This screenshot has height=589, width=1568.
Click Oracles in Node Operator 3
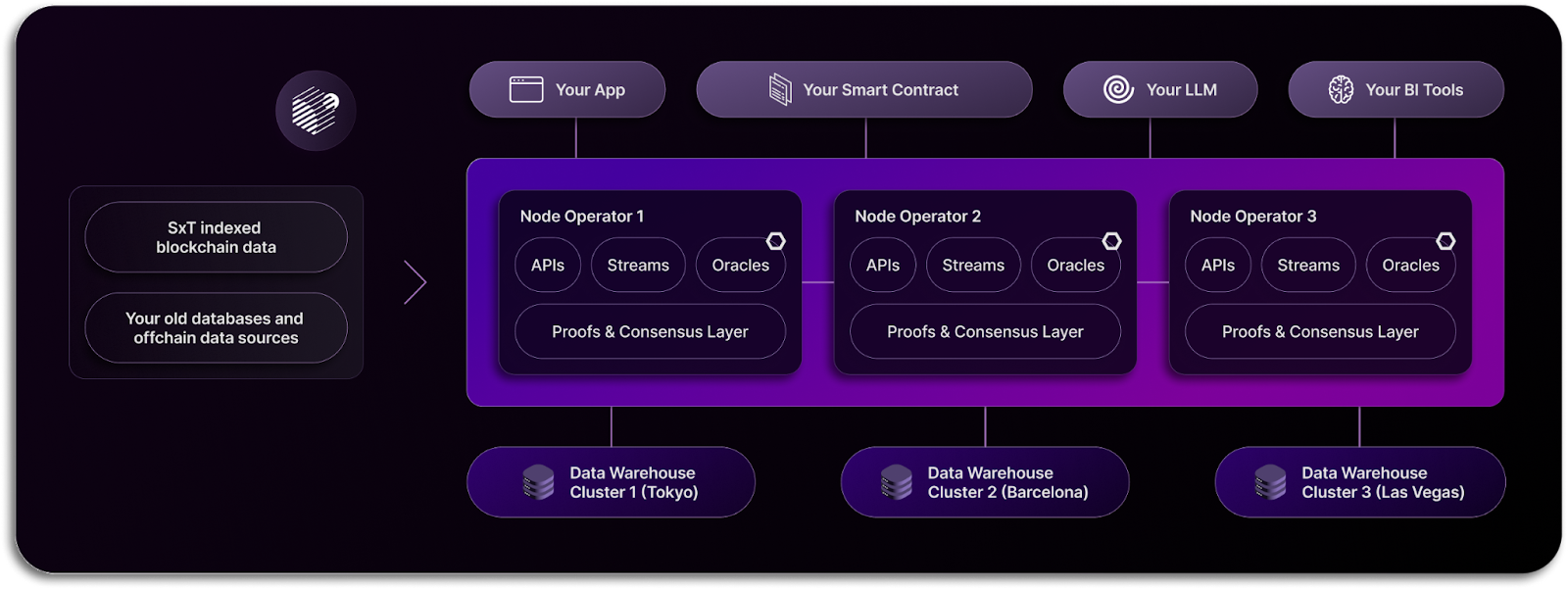click(1411, 265)
